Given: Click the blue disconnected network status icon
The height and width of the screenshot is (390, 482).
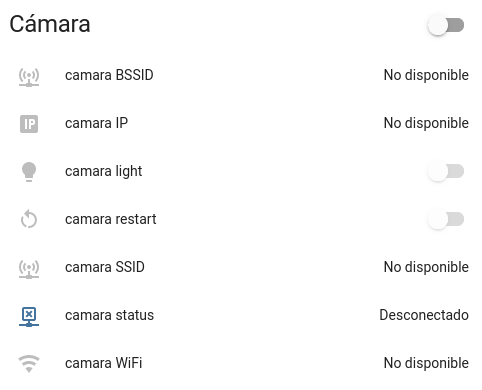Looking at the screenshot, I should [x=29, y=317].
